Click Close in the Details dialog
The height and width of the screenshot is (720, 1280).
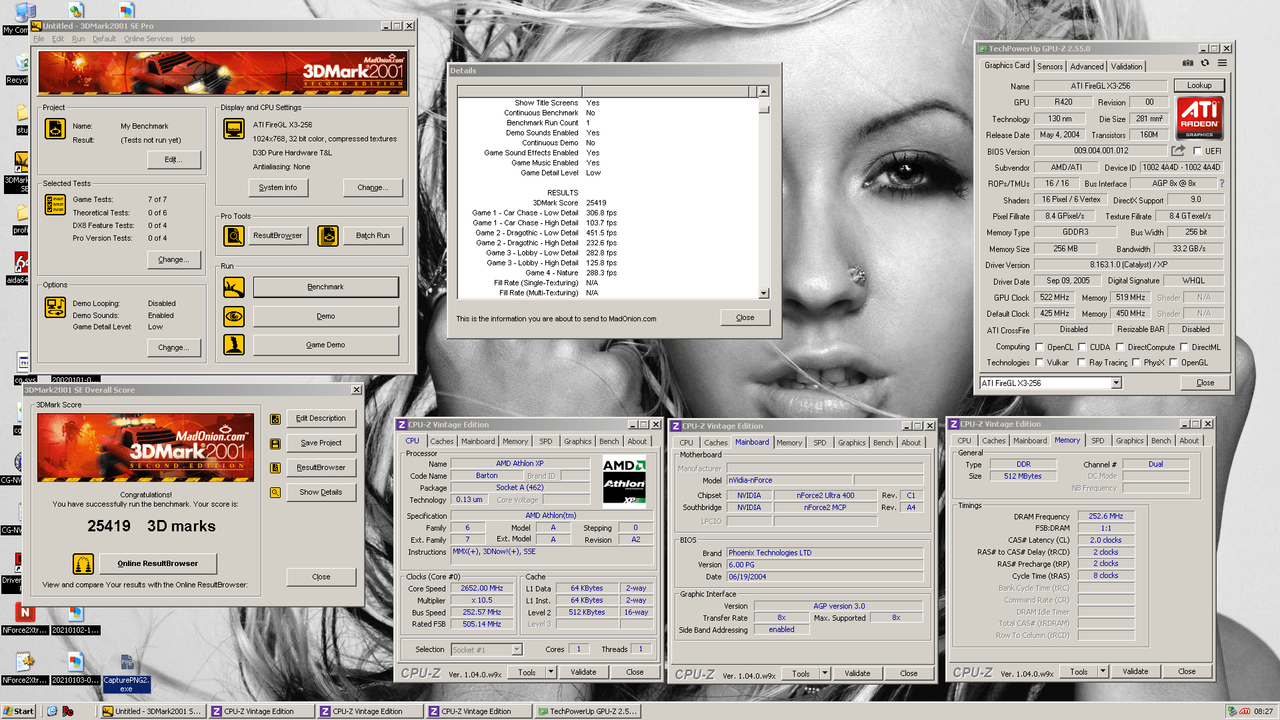(x=745, y=317)
